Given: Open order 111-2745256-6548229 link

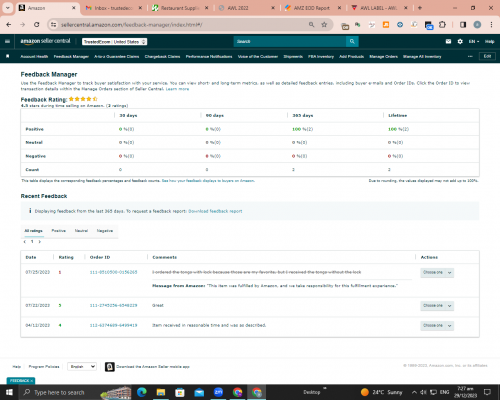Looking at the screenshot, I should click(113, 305).
